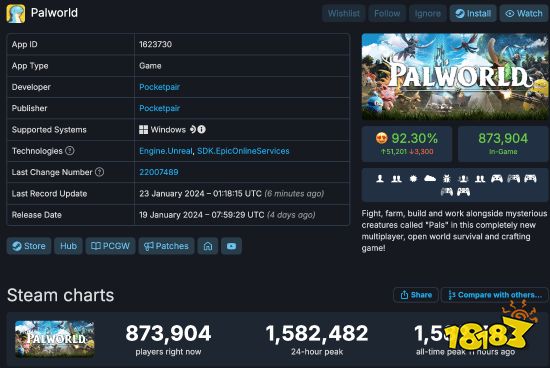Click the Ignore button
Screen dimensions: 550x368
coord(428,13)
